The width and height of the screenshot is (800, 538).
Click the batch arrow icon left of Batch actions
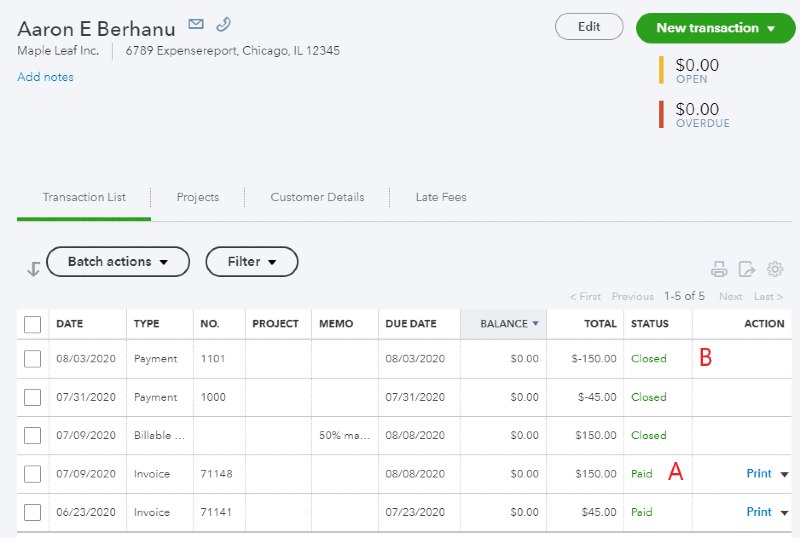[33, 268]
